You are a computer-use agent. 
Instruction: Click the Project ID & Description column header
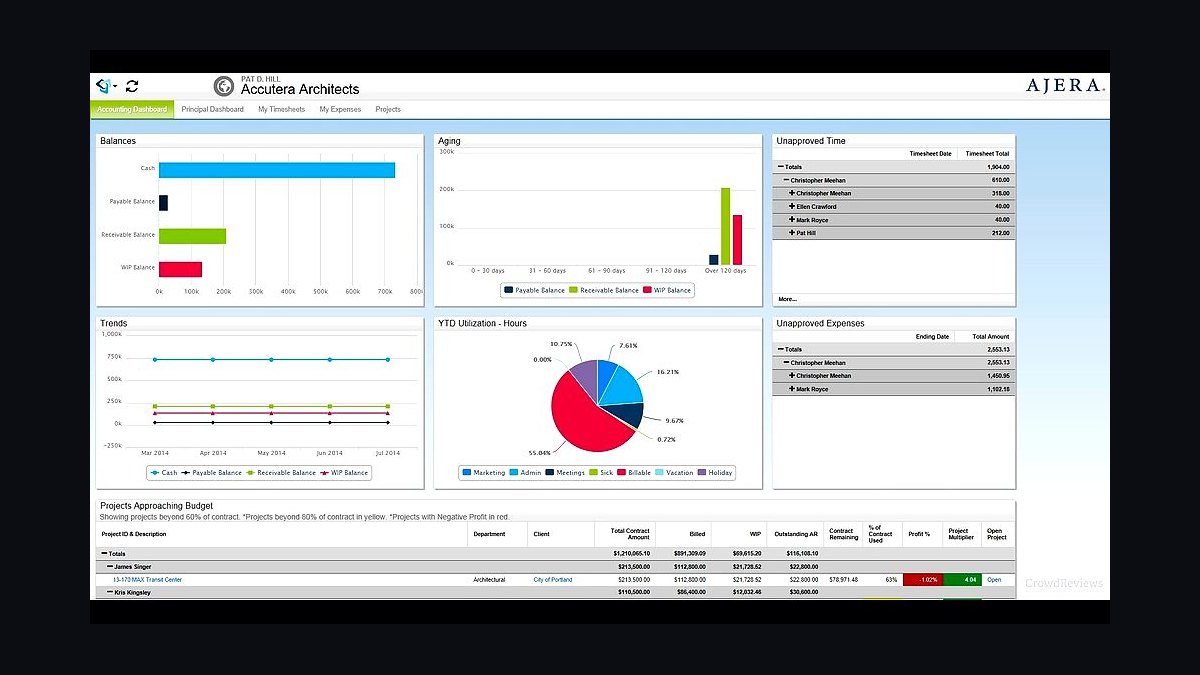134,534
